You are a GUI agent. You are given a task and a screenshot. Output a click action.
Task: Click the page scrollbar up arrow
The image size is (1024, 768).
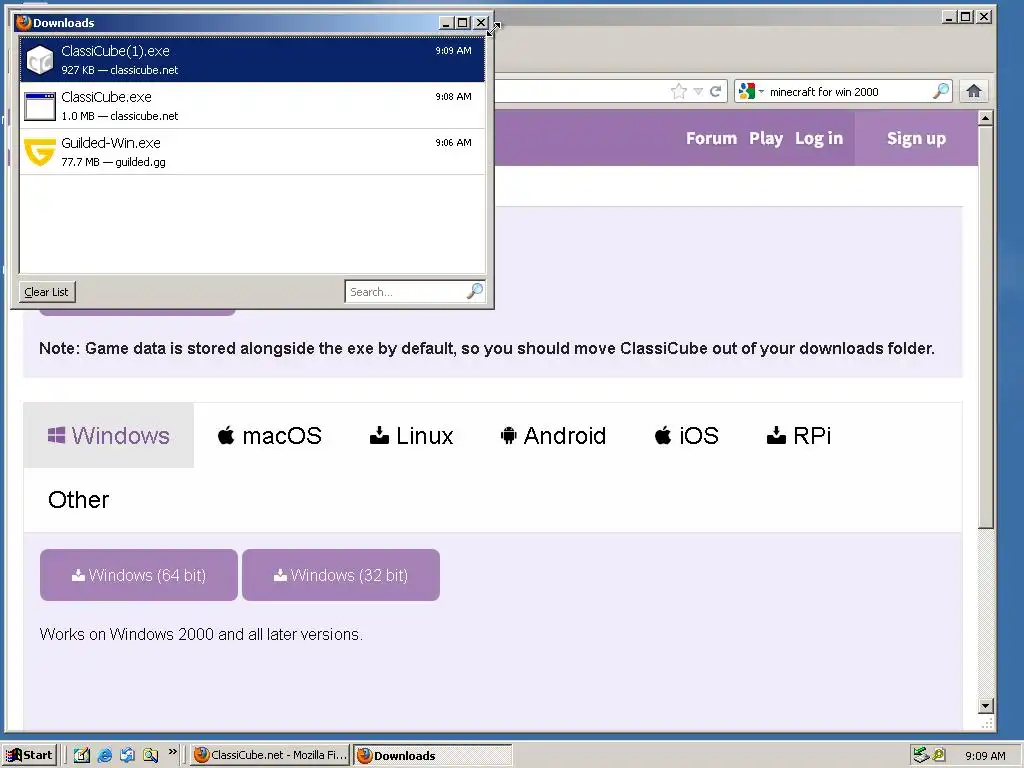pyautogui.click(x=985, y=118)
